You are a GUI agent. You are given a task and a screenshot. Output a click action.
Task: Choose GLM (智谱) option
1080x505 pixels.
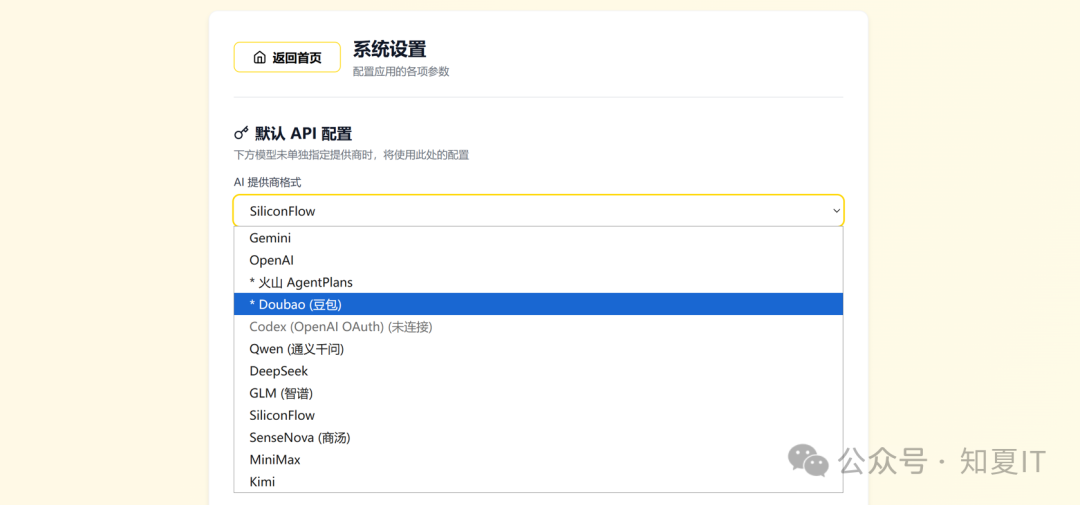pos(539,393)
